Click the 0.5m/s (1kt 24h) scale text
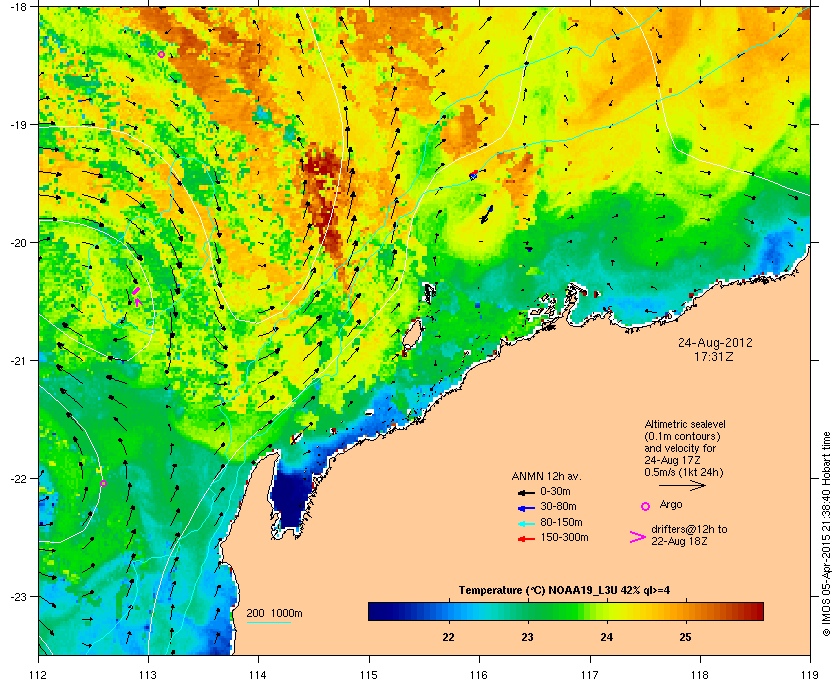Viewport: 840px width, 680px height. tap(684, 473)
